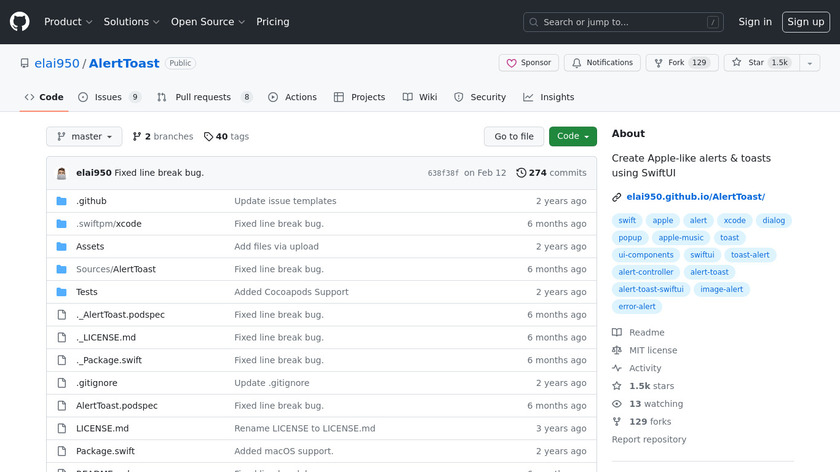The width and height of the screenshot is (840, 472).
Task: Open the dropdown arrow next to Fork
Action: click(811, 63)
